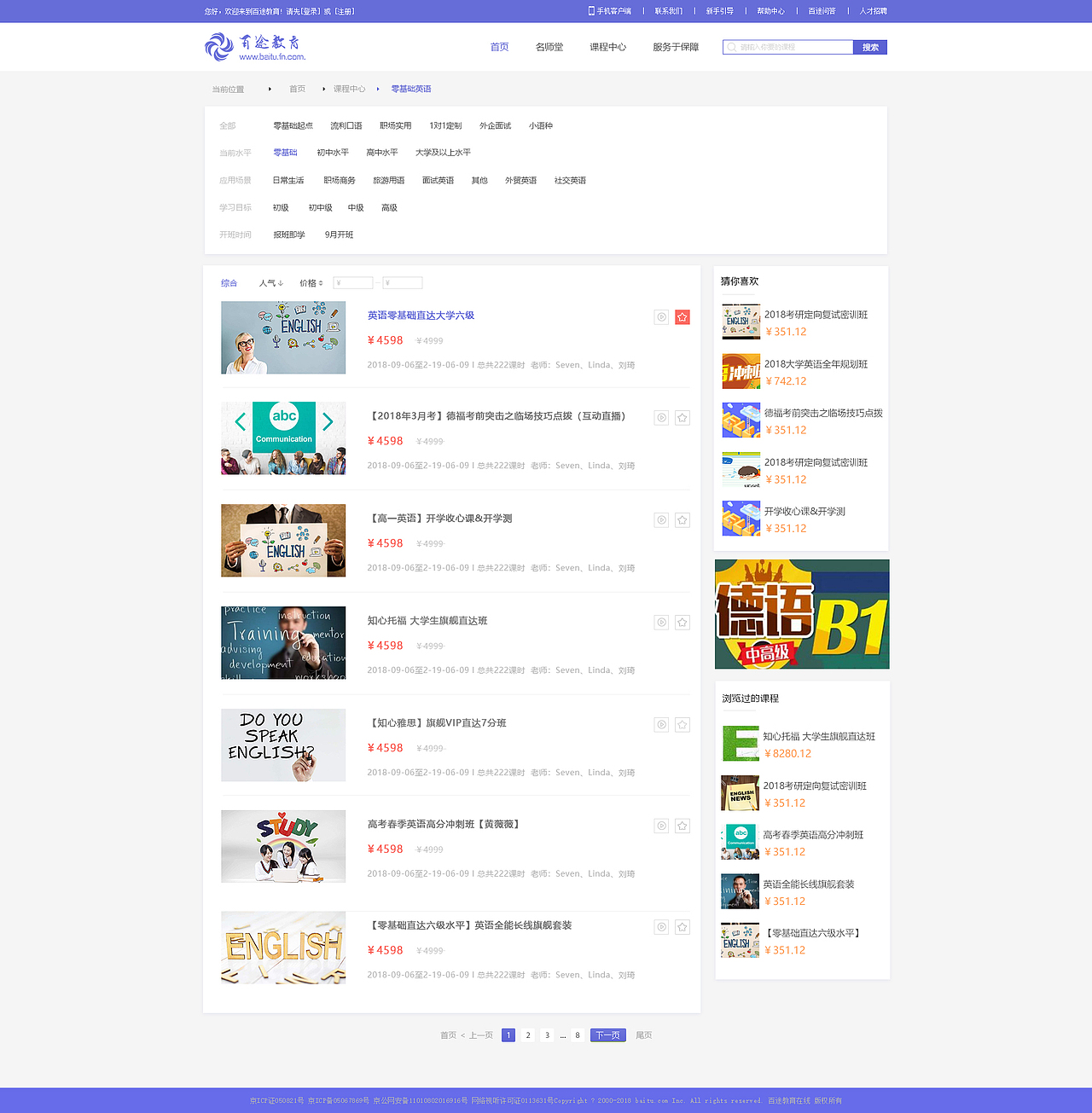Image resolution: width=1092 pixels, height=1113 pixels.
Task: Click the minimum price input field
Action: pyautogui.click(x=353, y=283)
